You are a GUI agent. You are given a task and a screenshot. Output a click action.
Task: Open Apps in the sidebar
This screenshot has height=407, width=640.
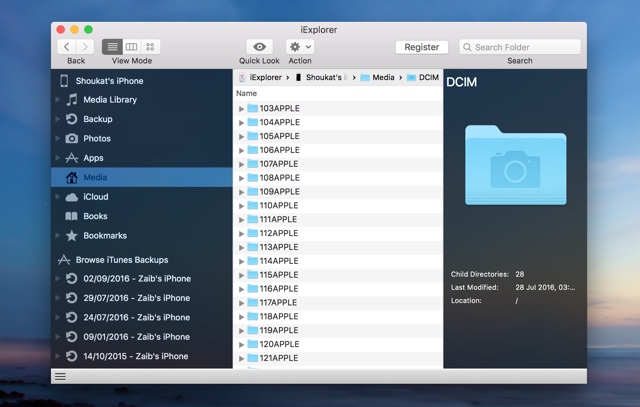pos(84,158)
